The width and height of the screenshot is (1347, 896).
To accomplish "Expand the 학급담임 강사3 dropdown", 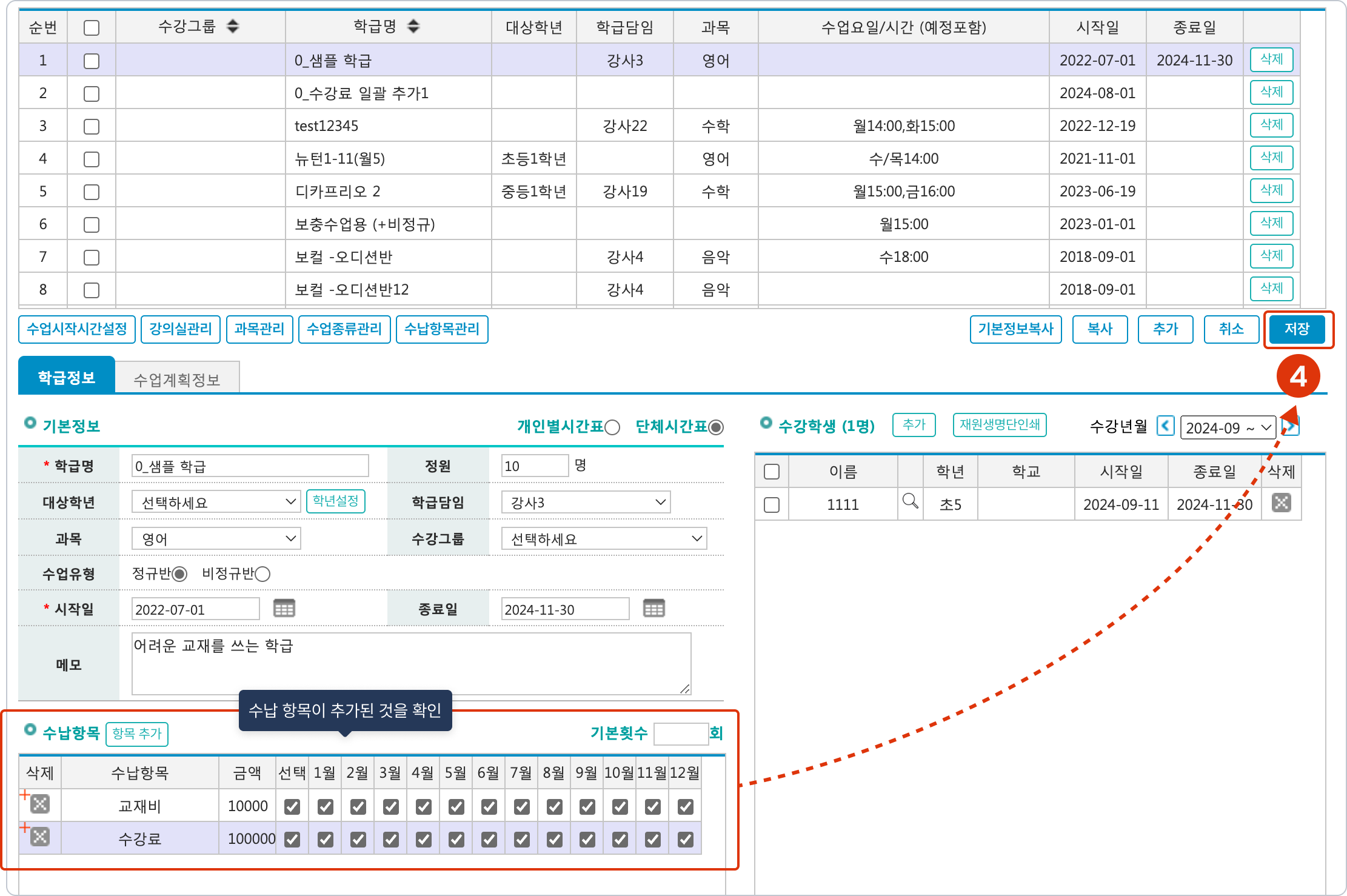I will [x=586, y=502].
